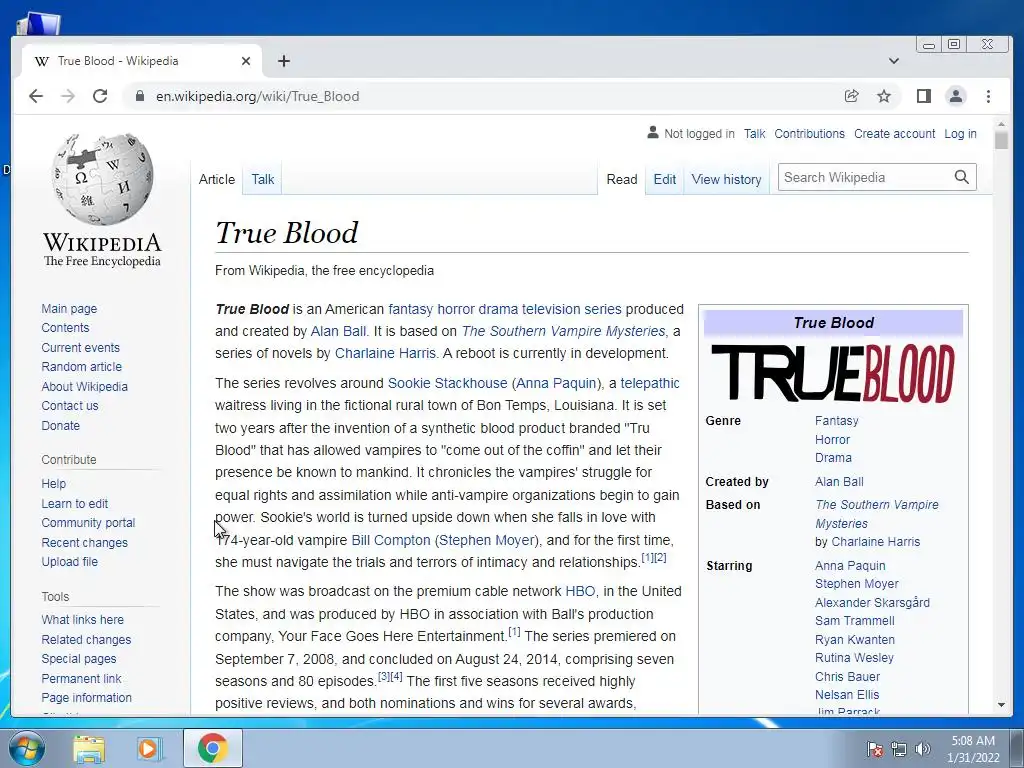Click the True Blood logo image
The height and width of the screenshot is (768, 1024).
click(x=833, y=372)
